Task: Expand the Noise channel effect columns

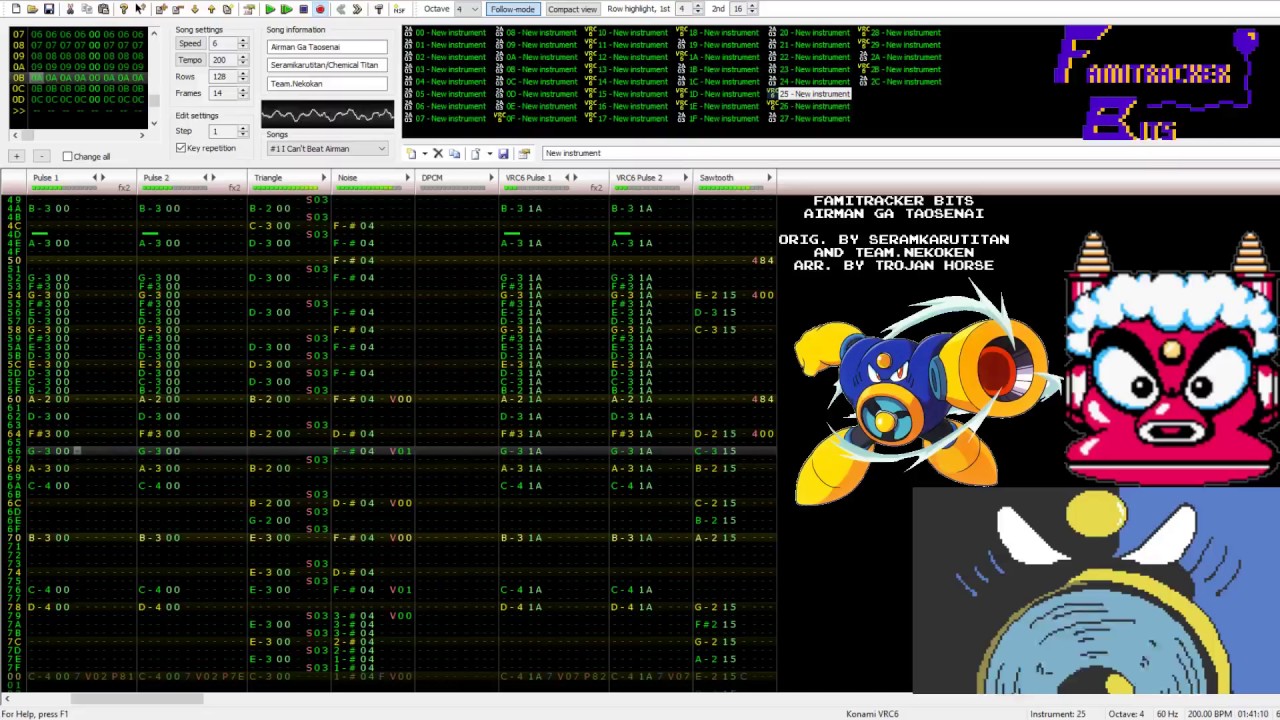Action: pos(407,177)
